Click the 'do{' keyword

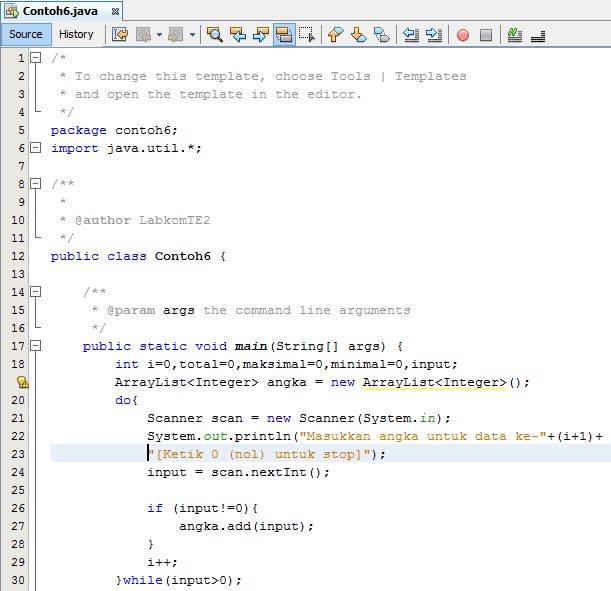(126, 400)
